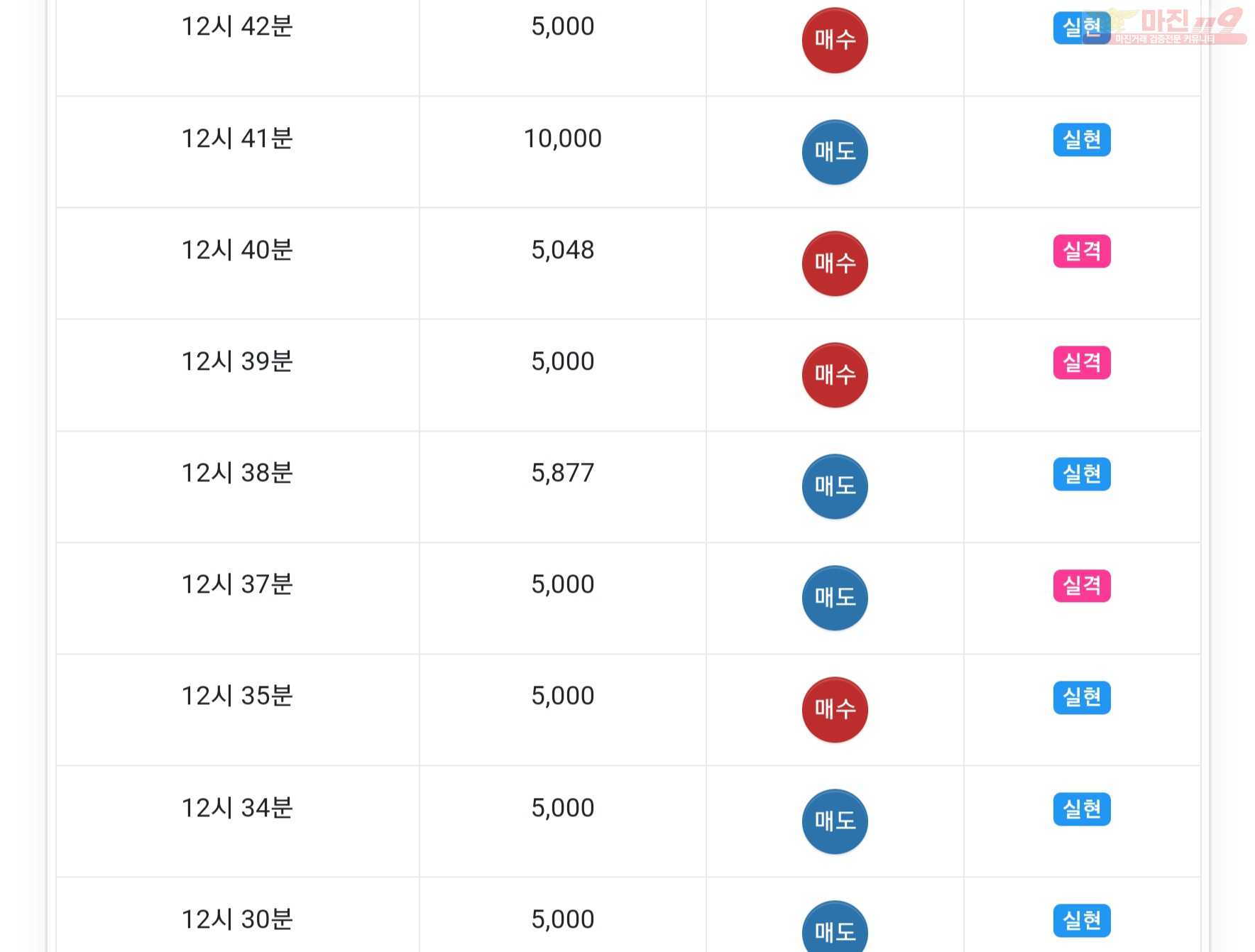
Task: Select the blue 매도 circle at 12시 37분
Action: pos(835,598)
